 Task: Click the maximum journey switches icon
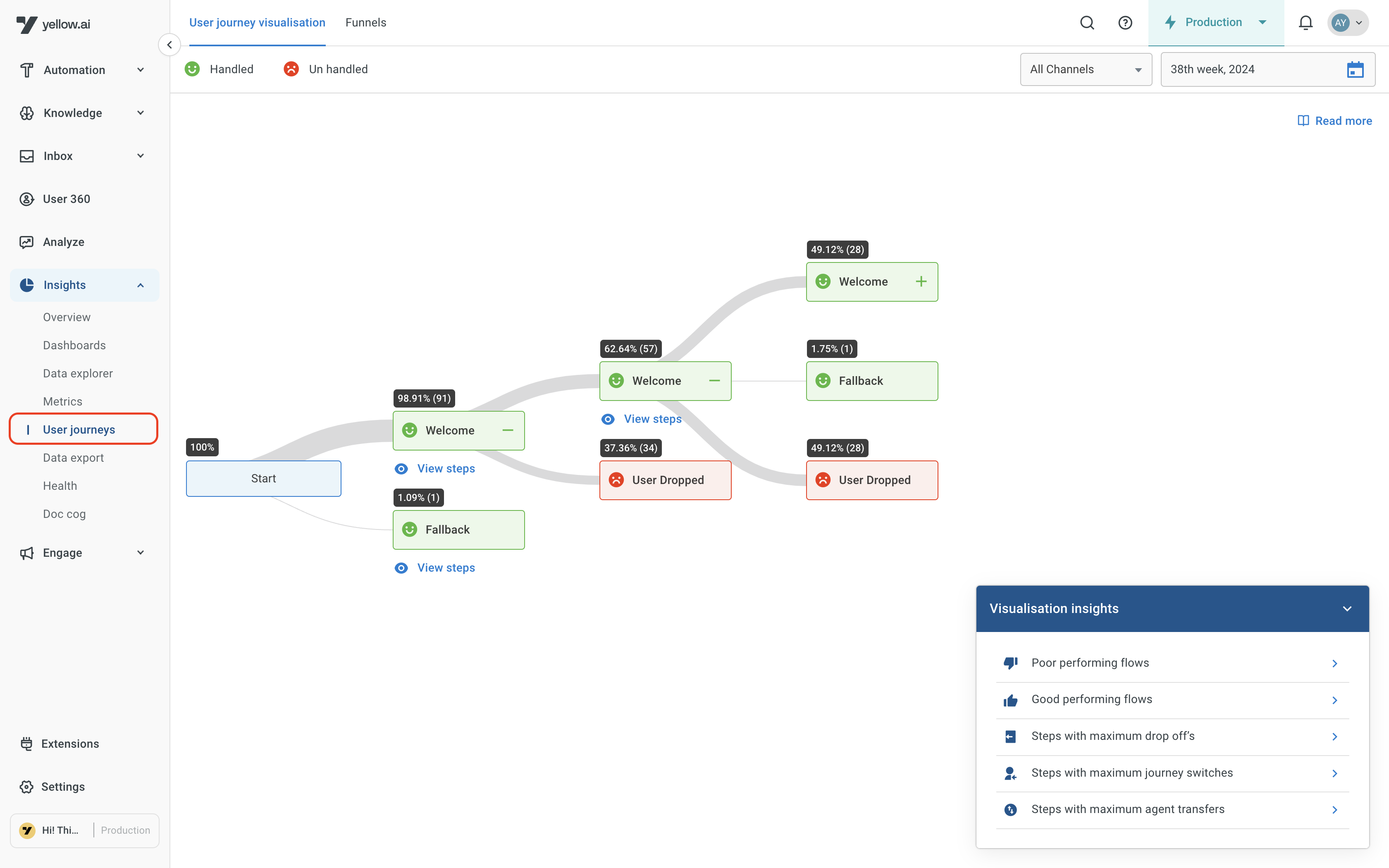click(x=1011, y=773)
